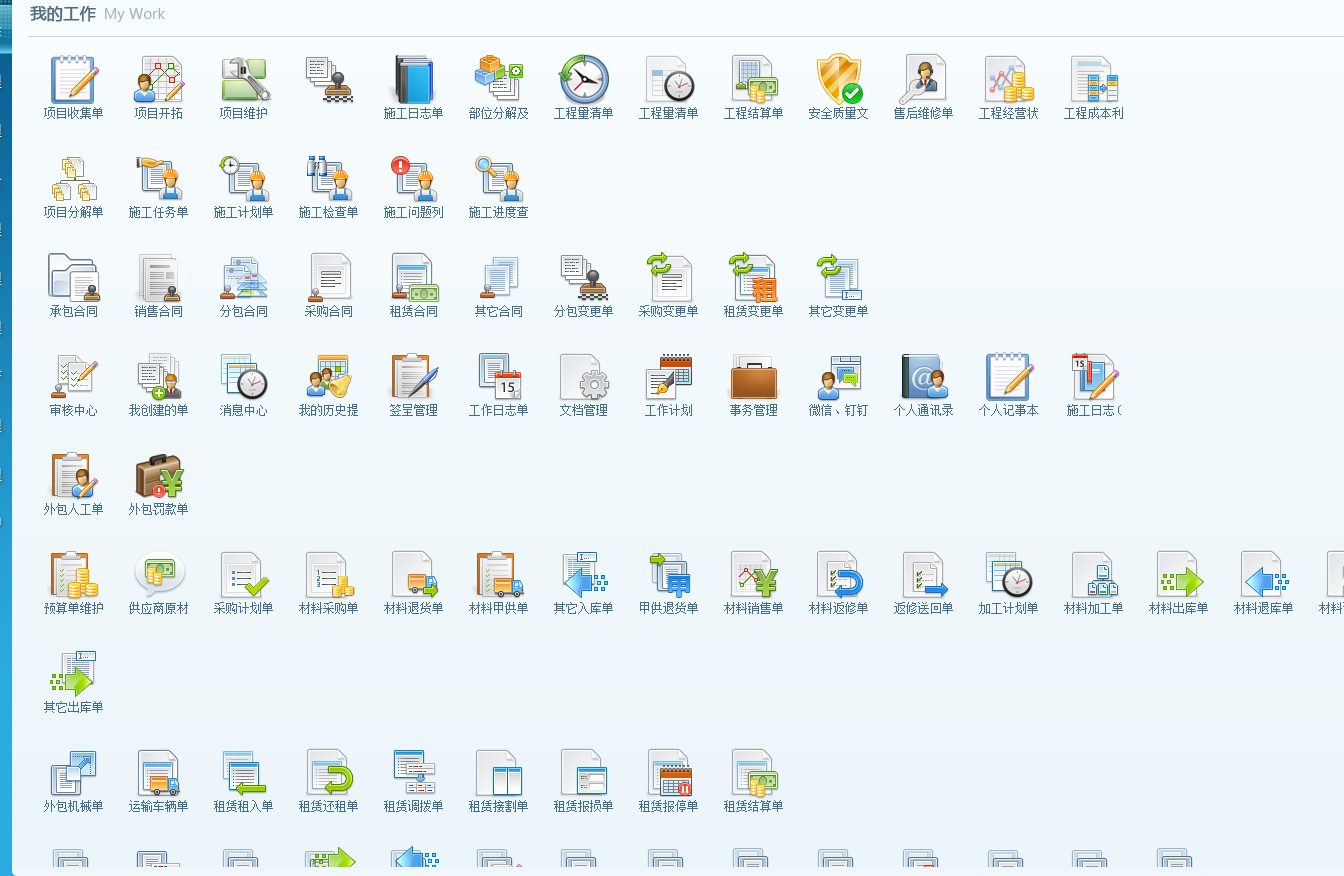Select the 售后维修单 icon
Image resolution: width=1344 pixels, height=876 pixels.
coord(923,80)
